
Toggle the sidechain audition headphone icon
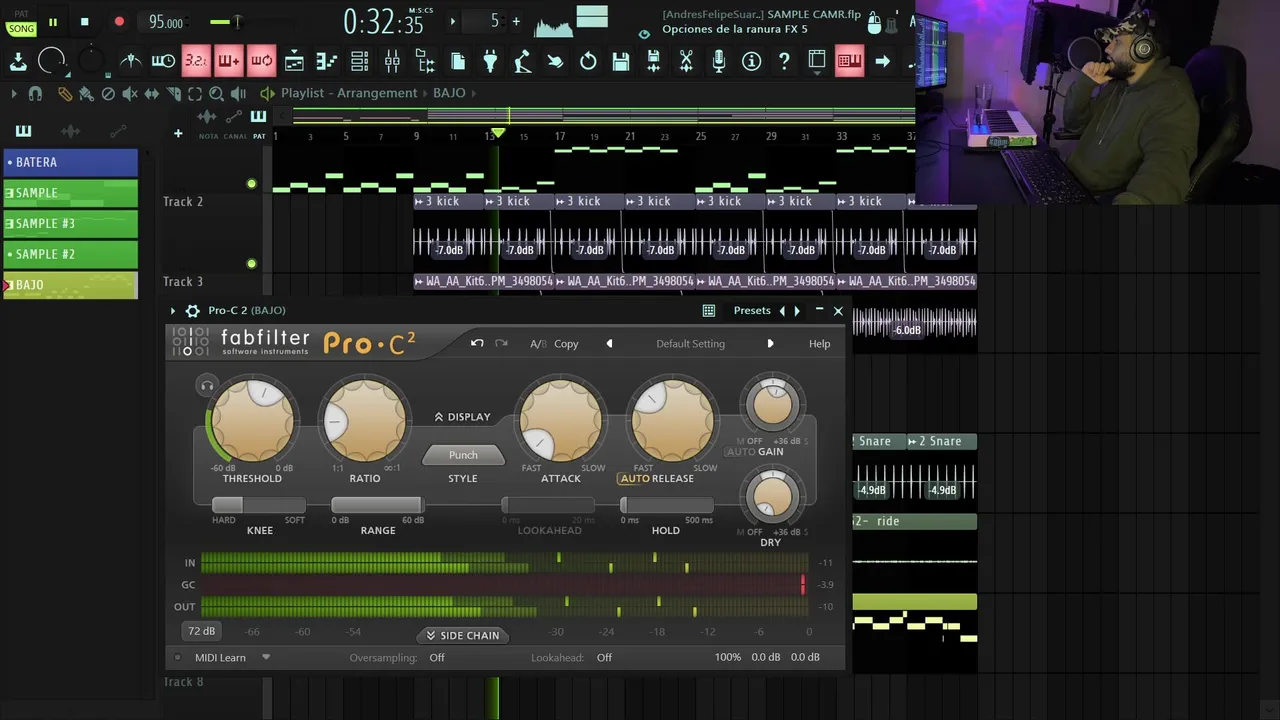click(207, 385)
